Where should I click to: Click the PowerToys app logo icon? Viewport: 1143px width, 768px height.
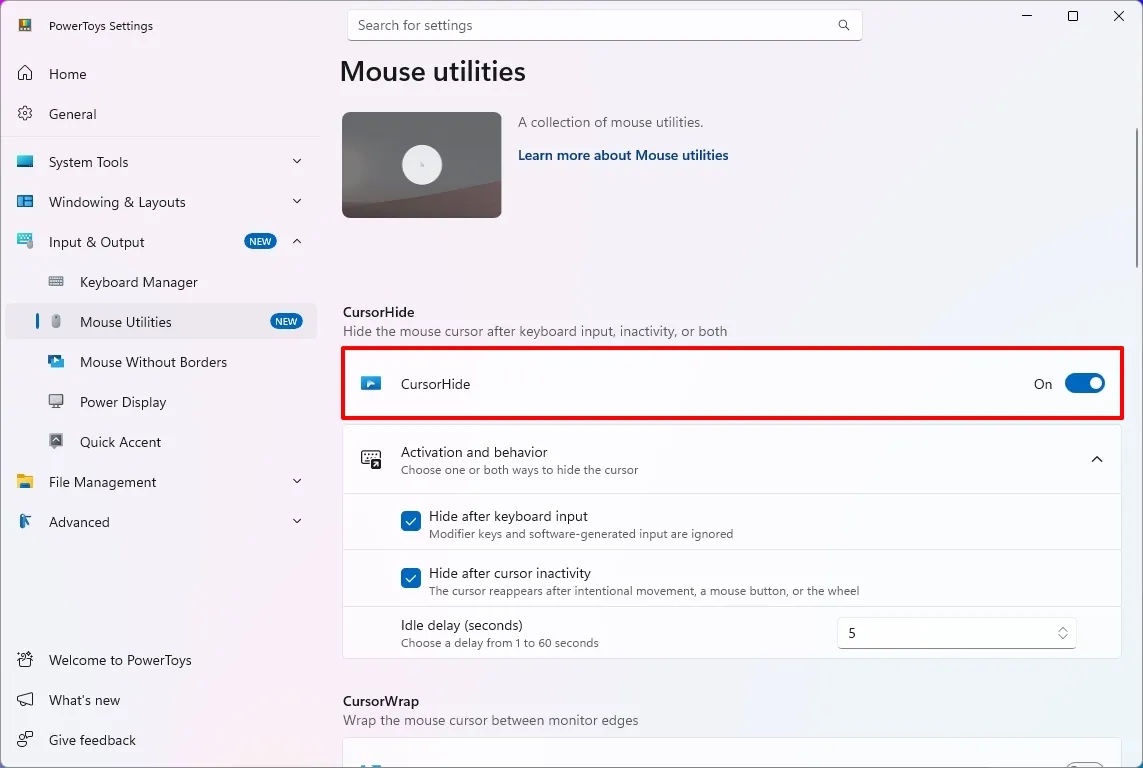click(x=25, y=26)
